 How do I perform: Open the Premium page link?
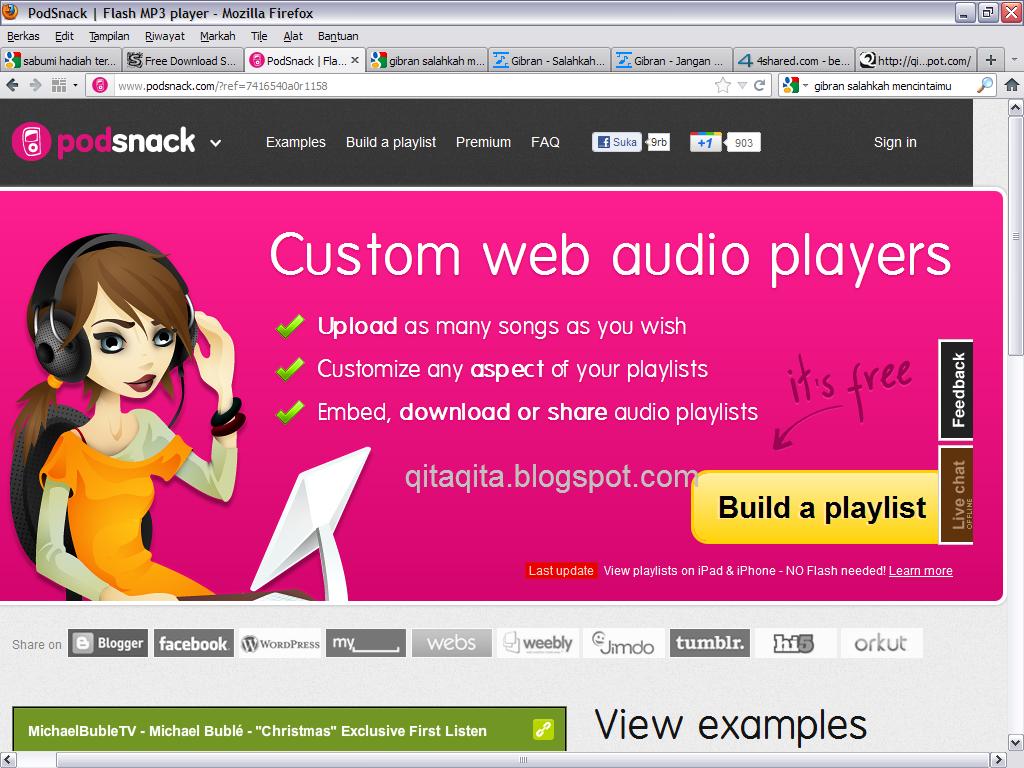point(483,142)
